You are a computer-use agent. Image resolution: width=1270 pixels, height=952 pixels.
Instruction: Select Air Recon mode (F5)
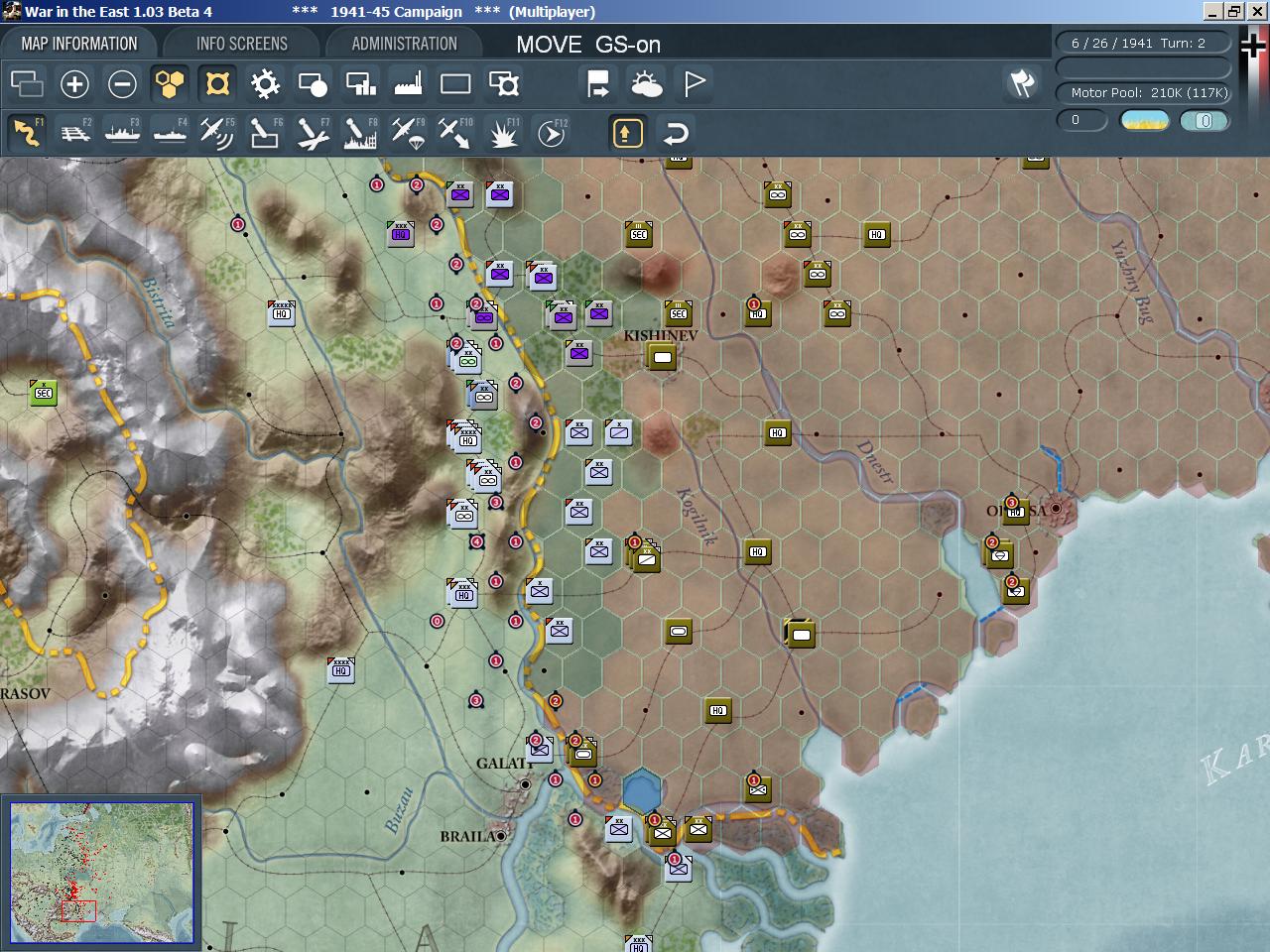(x=217, y=133)
